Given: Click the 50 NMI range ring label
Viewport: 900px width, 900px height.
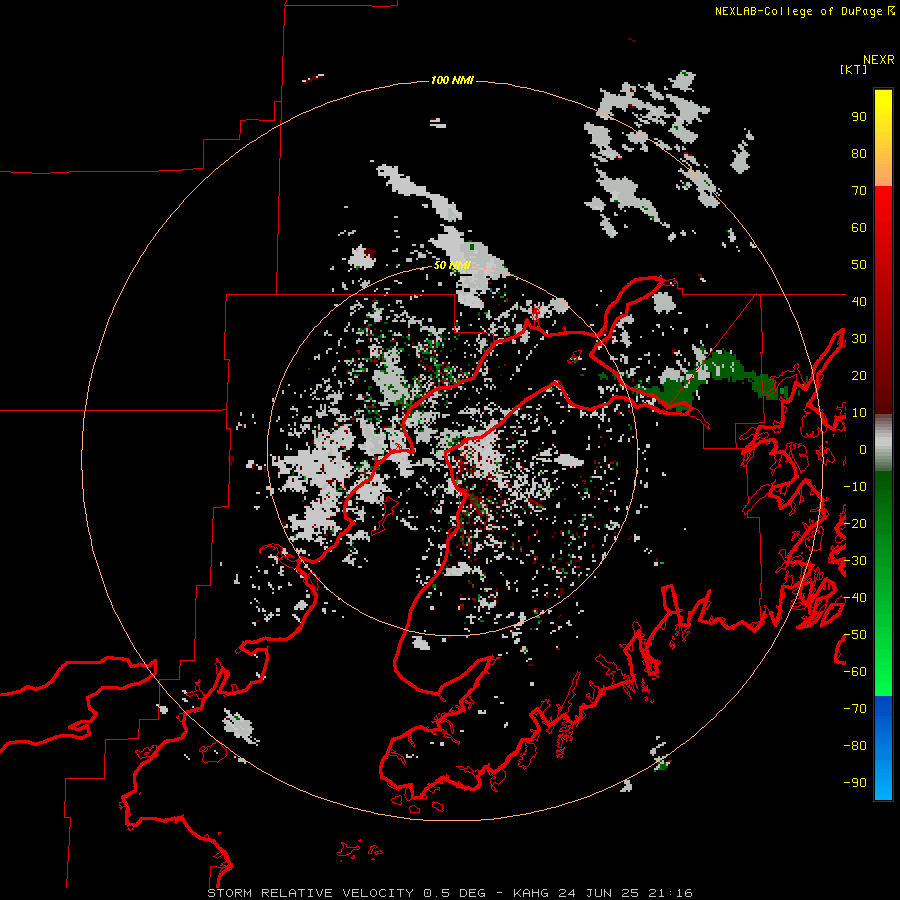Looking at the screenshot, I should [452, 265].
